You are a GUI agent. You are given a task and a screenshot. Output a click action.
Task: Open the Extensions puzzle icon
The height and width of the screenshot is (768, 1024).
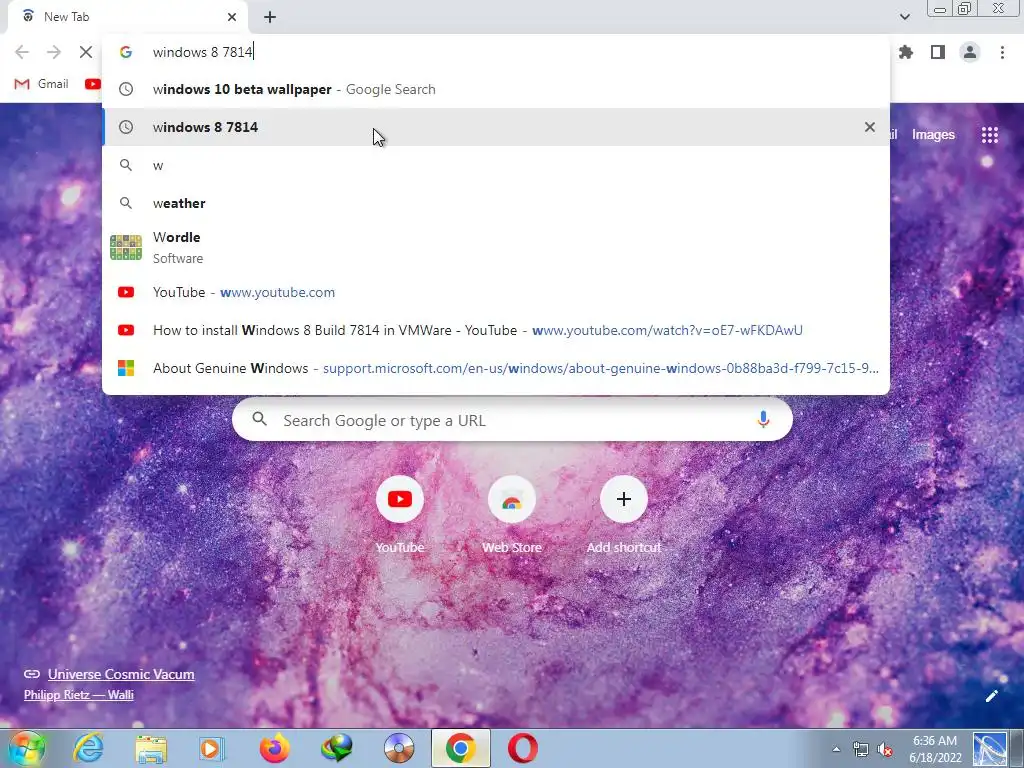coord(906,52)
